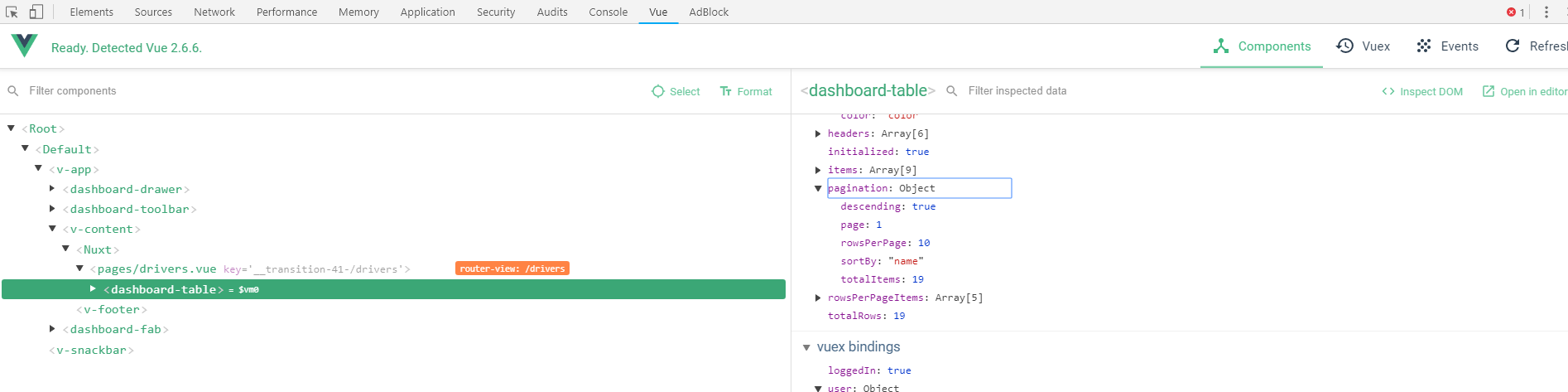Click the loggedIn: true value
The image size is (1568, 392).
(x=899, y=370)
